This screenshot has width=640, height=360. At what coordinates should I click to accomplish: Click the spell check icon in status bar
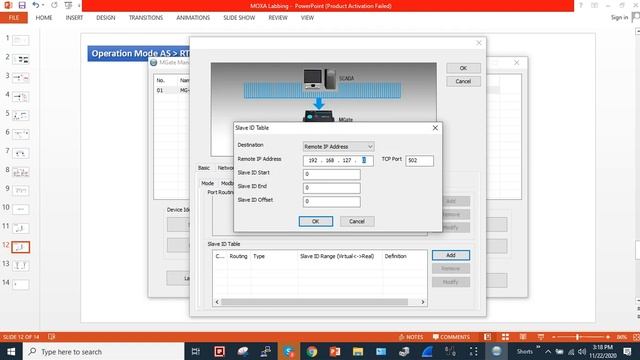click(51, 337)
